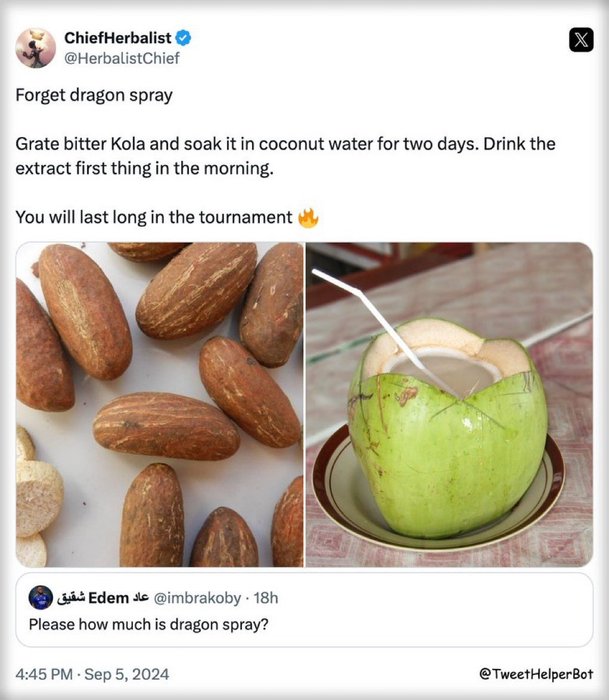Open the bitter kola nuts photo
The width and height of the screenshot is (609, 700).
(x=159, y=404)
